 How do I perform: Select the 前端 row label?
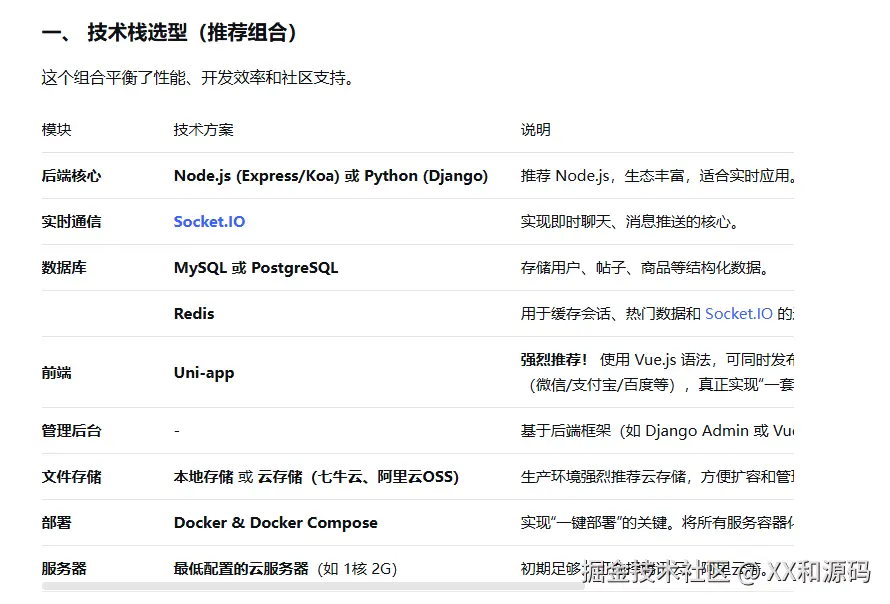click(57, 372)
